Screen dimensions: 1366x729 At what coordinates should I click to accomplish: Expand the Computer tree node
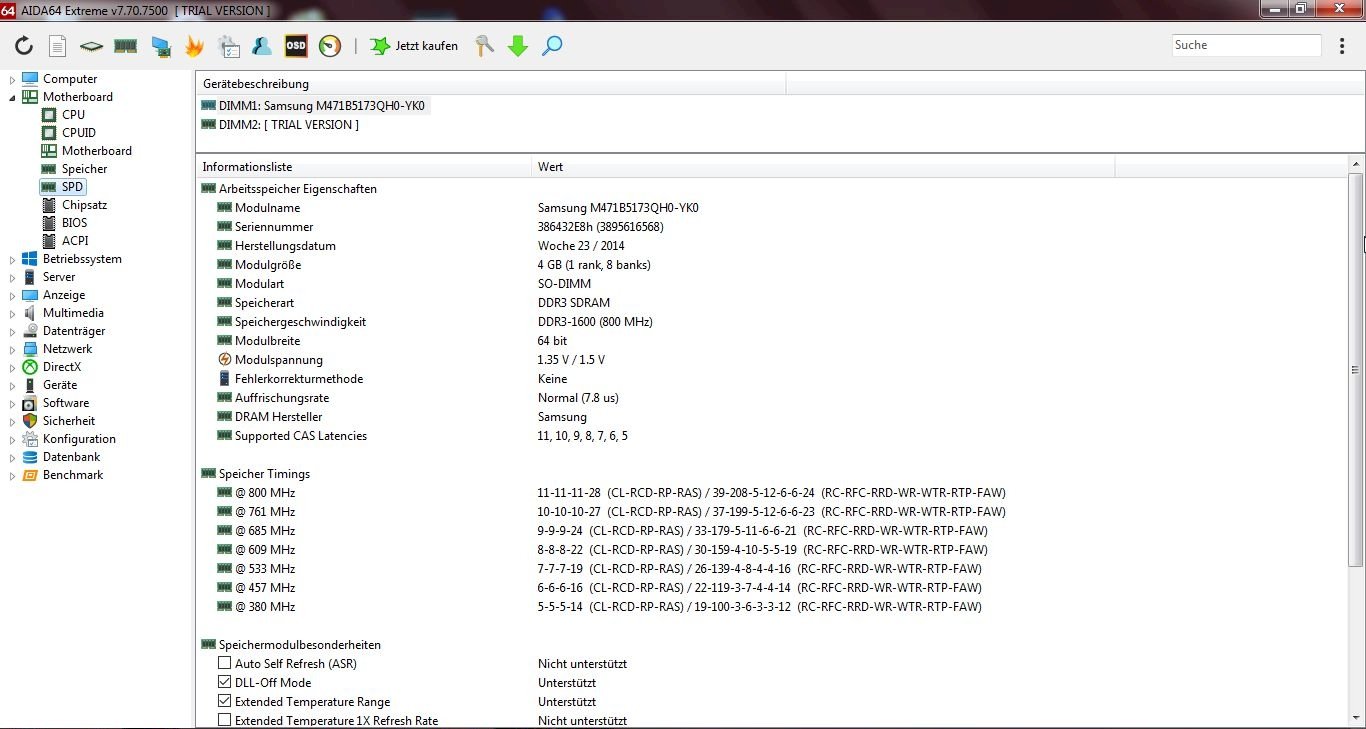[13, 79]
